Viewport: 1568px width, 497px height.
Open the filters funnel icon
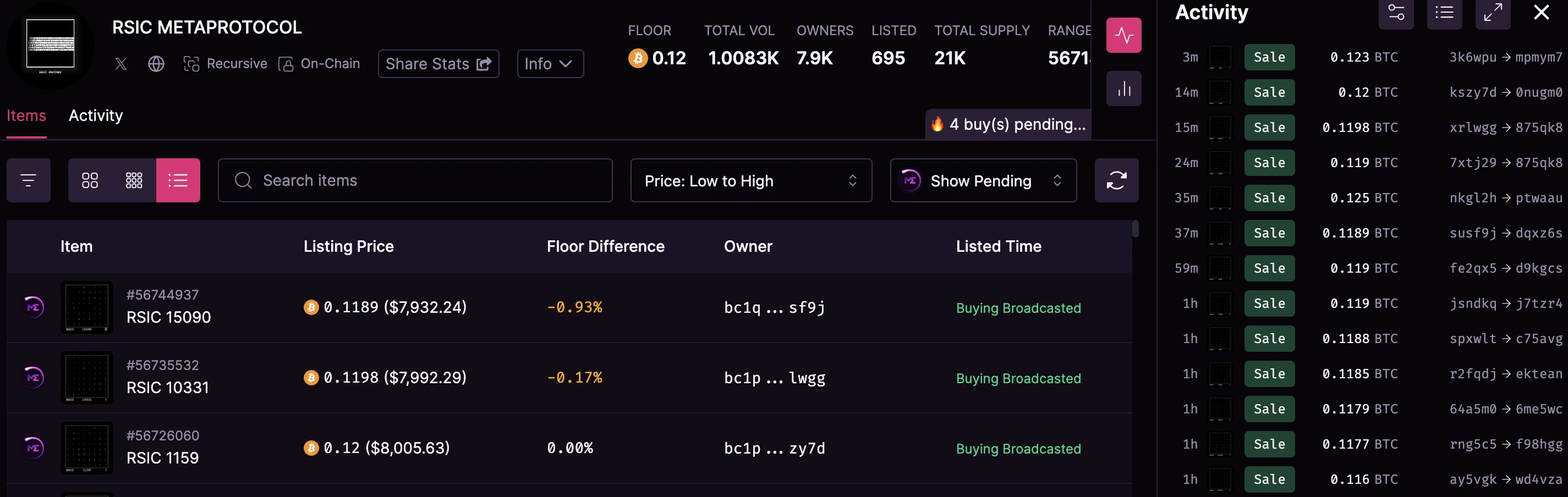point(28,180)
